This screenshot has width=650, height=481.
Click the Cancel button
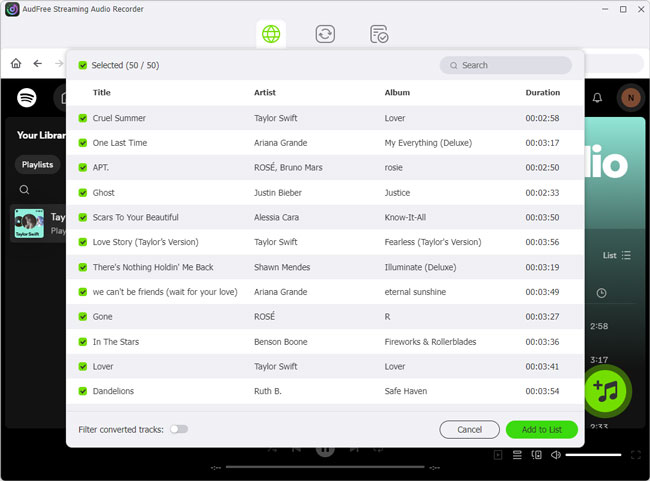469,430
